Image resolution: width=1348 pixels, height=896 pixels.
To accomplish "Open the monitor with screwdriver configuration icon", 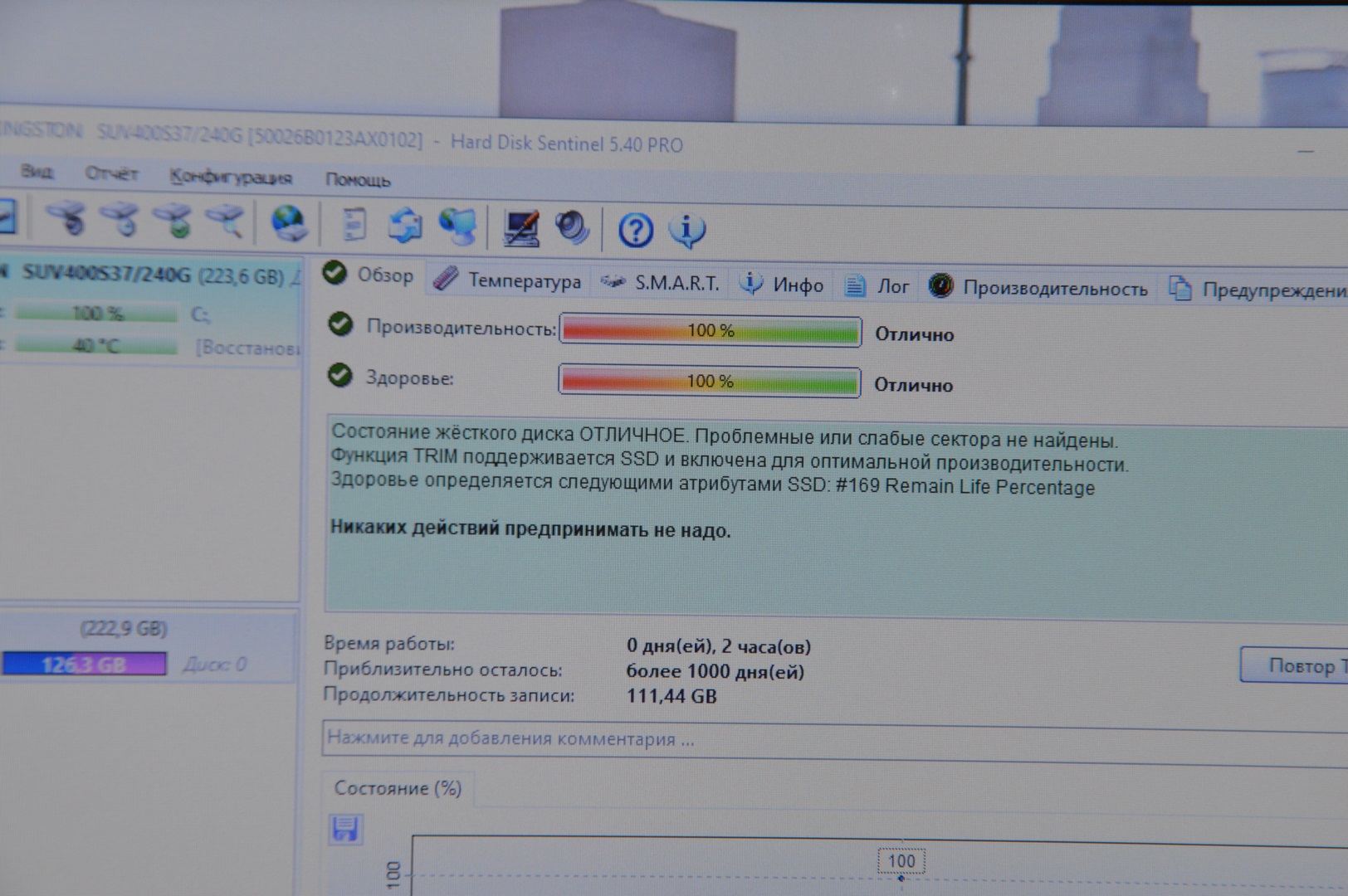I will pos(521,228).
